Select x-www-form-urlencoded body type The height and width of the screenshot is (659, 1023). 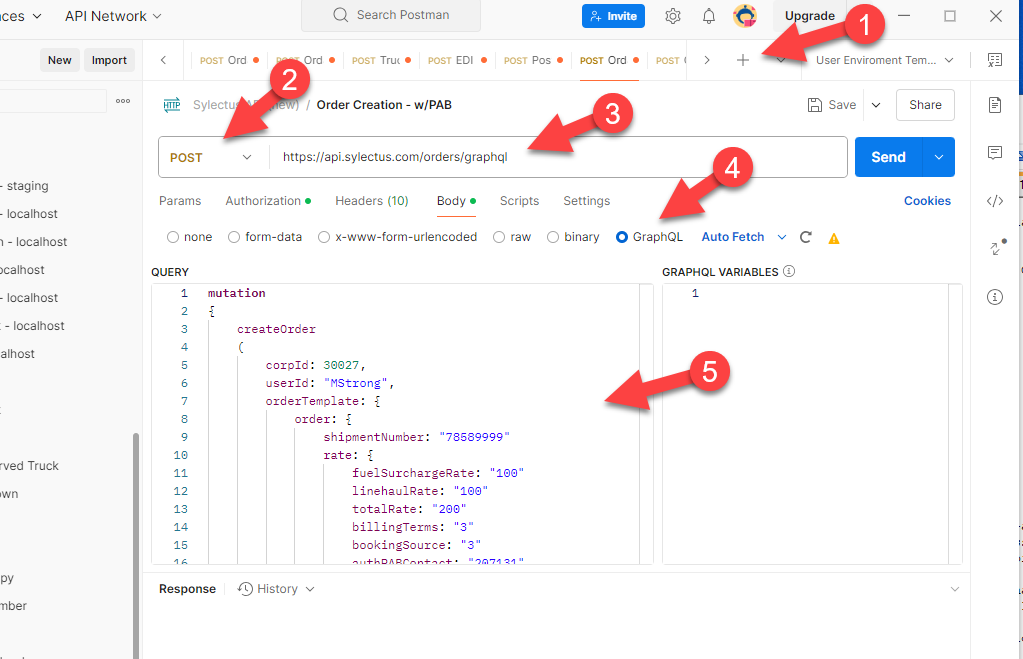(324, 237)
